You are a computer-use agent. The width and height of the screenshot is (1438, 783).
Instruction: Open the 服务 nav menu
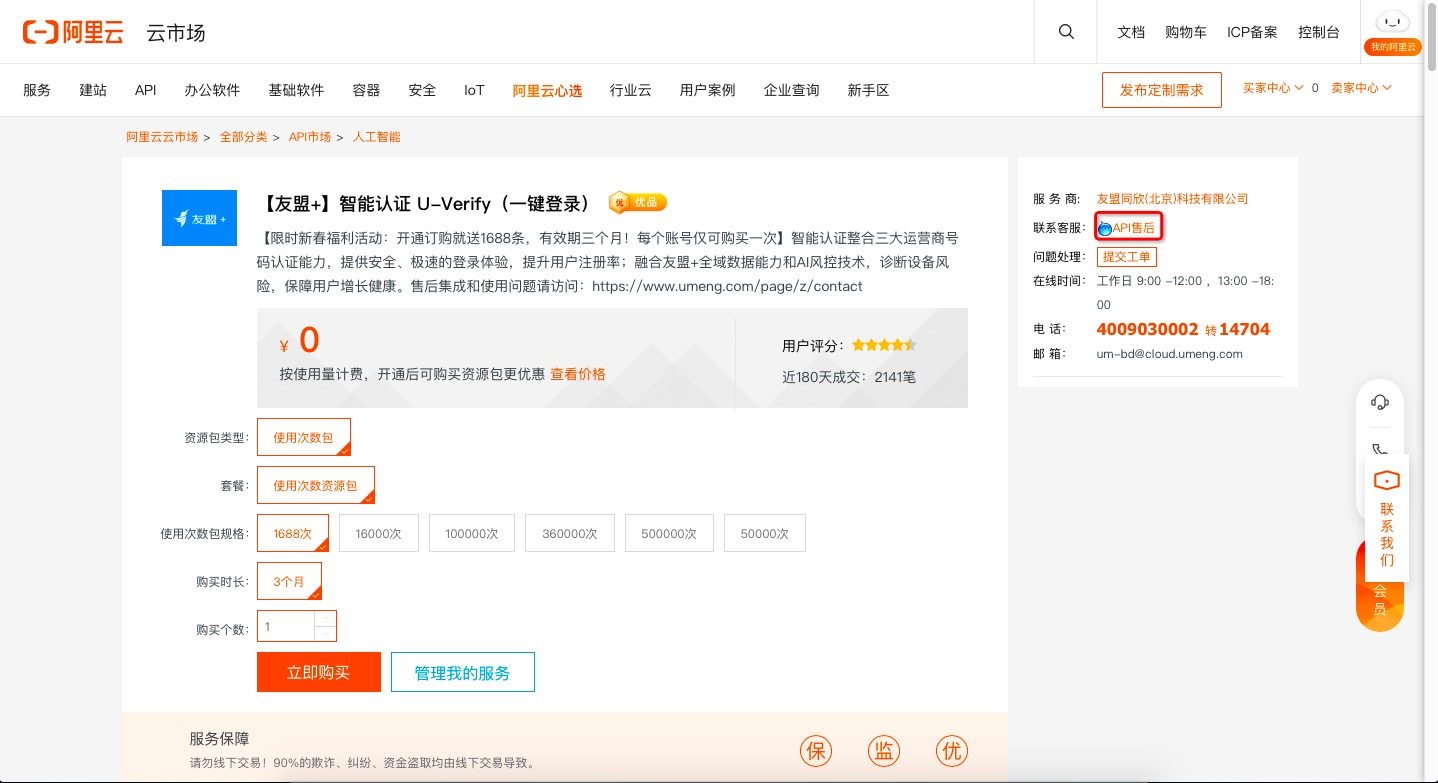[x=37, y=90]
